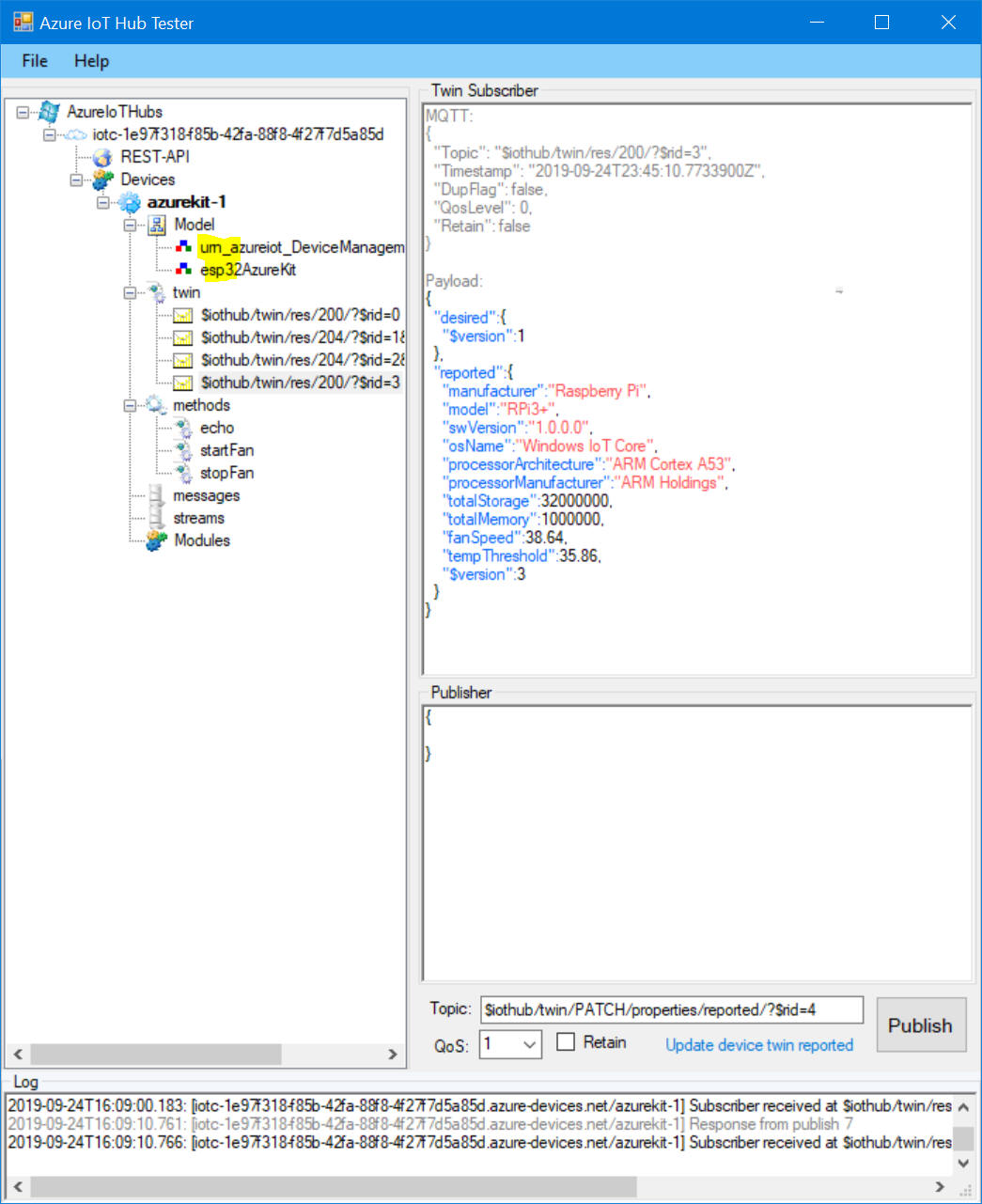Click the messages node icon
The image size is (982, 1204).
tap(156, 495)
